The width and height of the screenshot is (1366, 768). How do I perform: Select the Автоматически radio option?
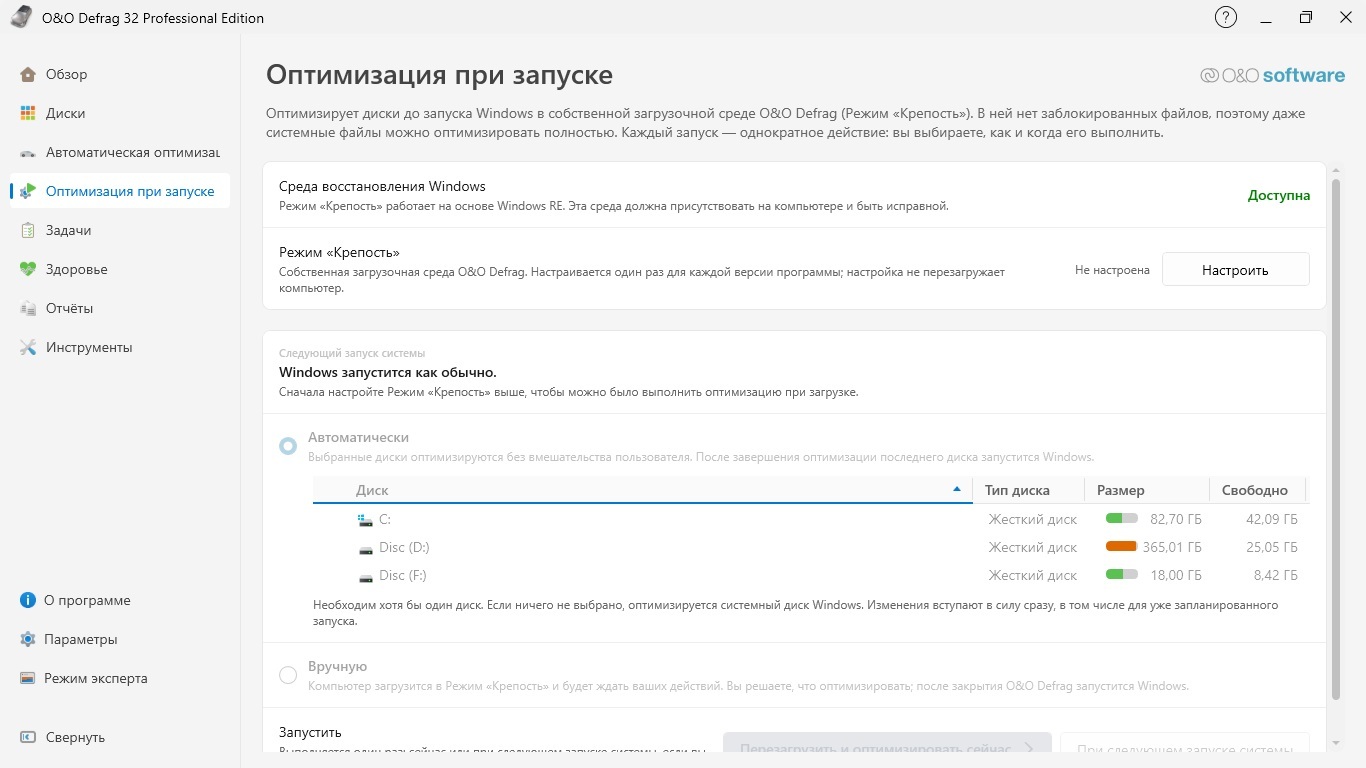288,446
